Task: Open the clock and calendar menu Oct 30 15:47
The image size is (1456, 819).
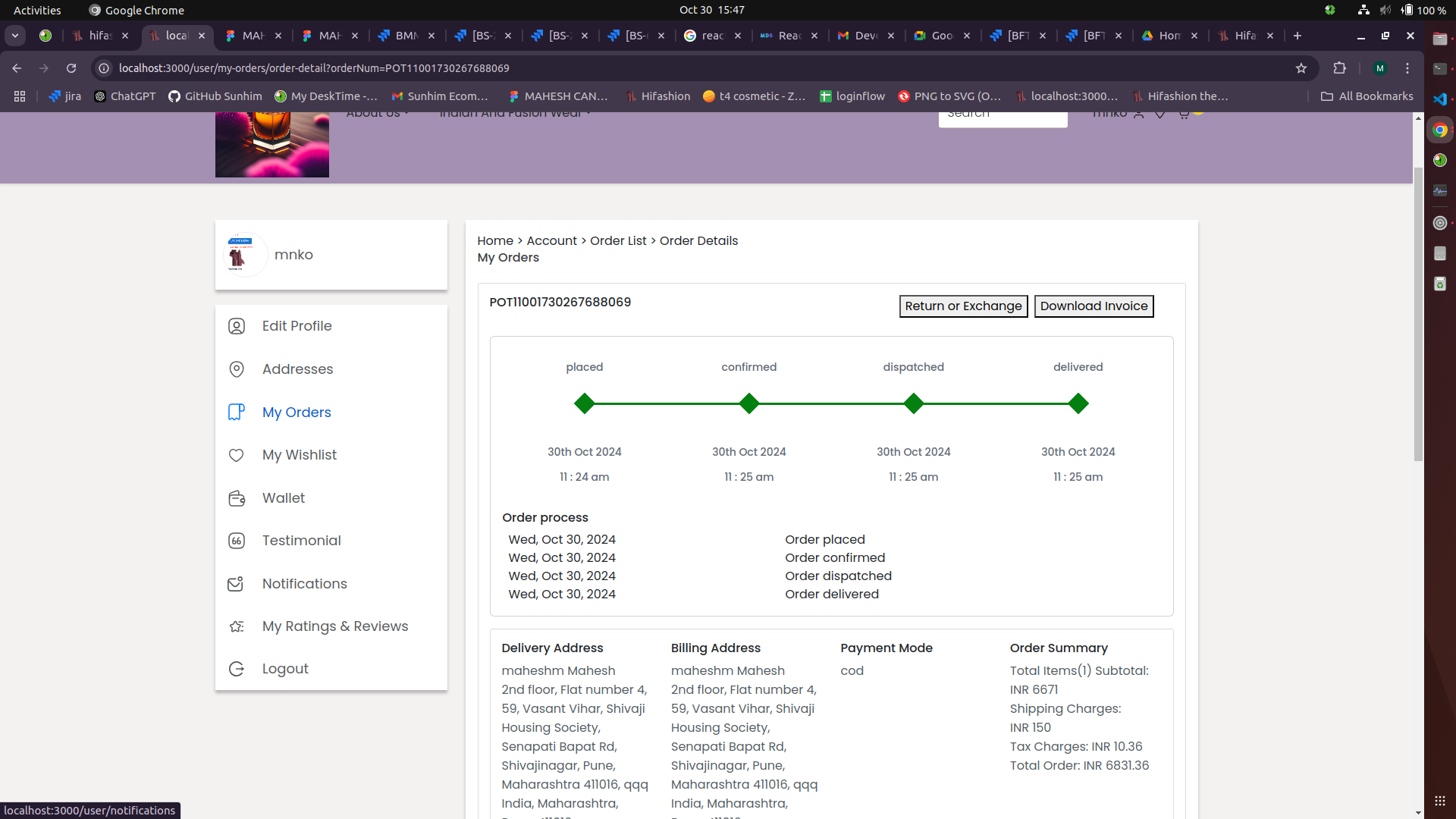Action: click(712, 10)
